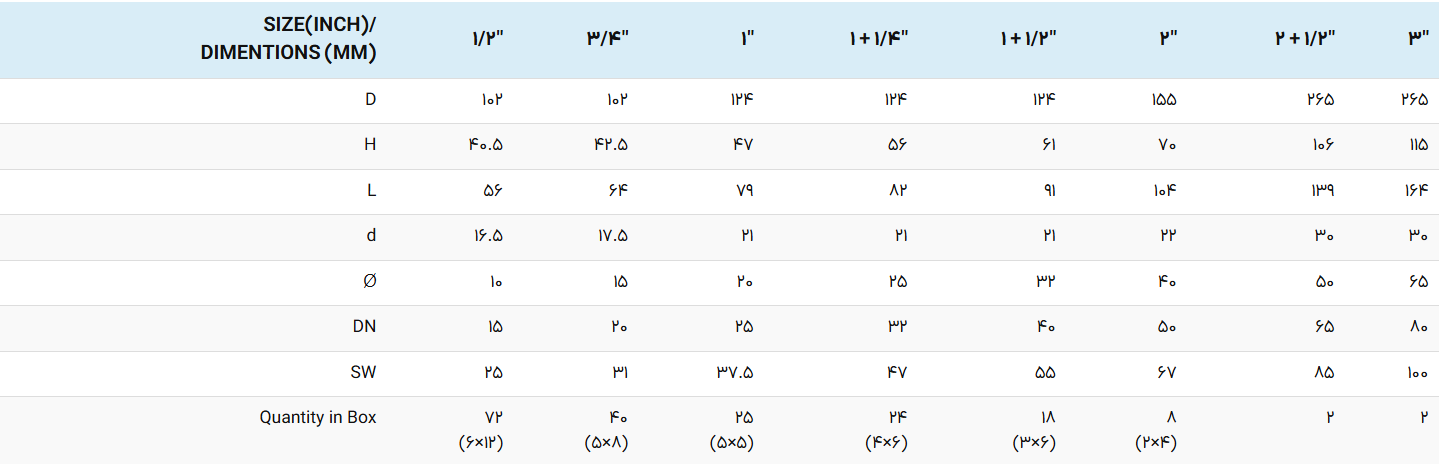Image resolution: width=1441 pixels, height=464 pixels.
Task: Select the 1/2" column header
Action: click(x=487, y=39)
